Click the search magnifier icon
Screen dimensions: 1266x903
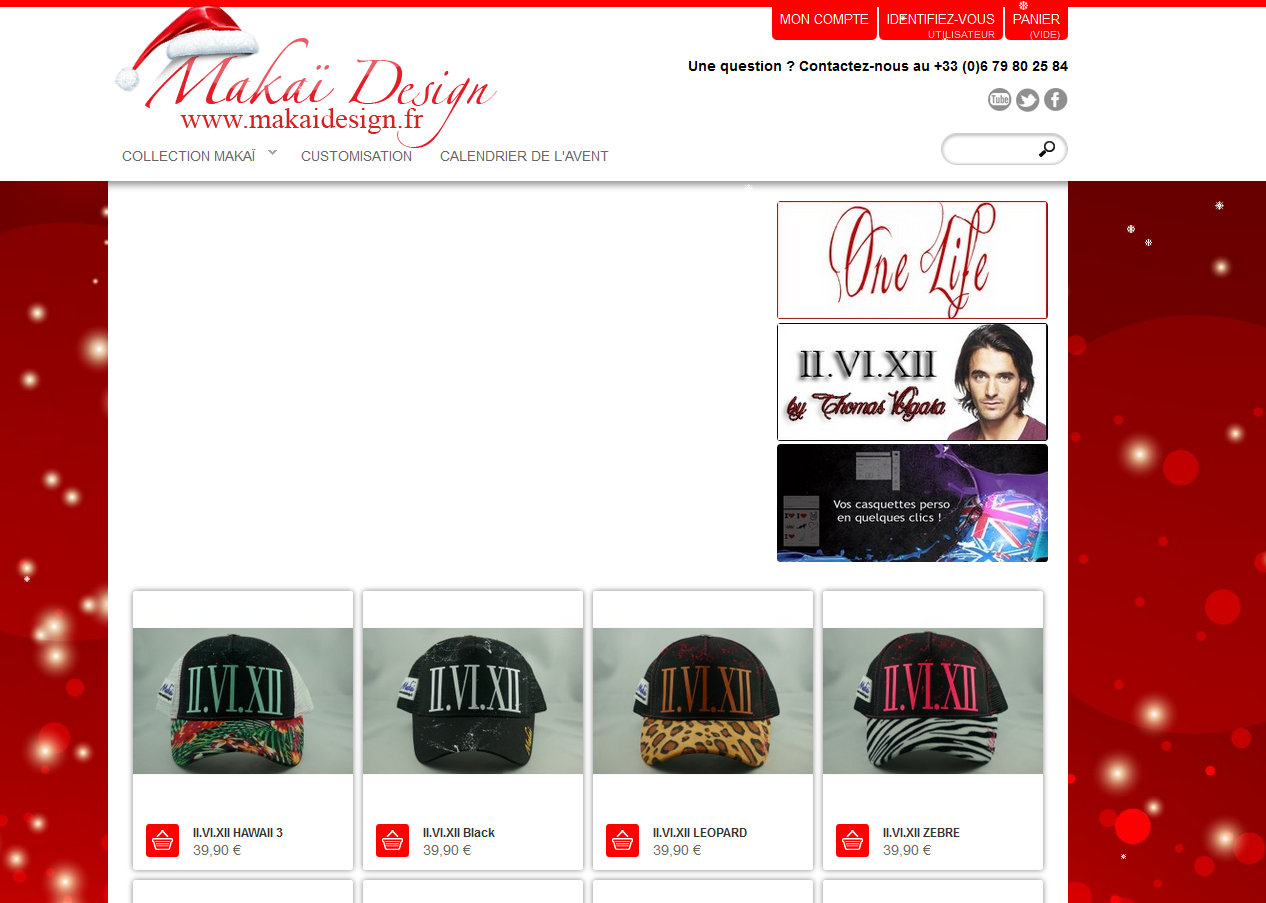[1047, 149]
